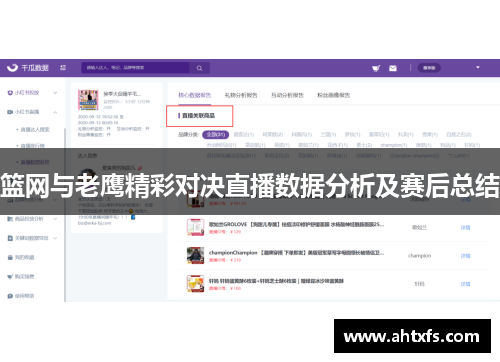This screenshot has height=362, width=500.
Task: Click the live stream cover thumbnail
Action: [88, 100]
